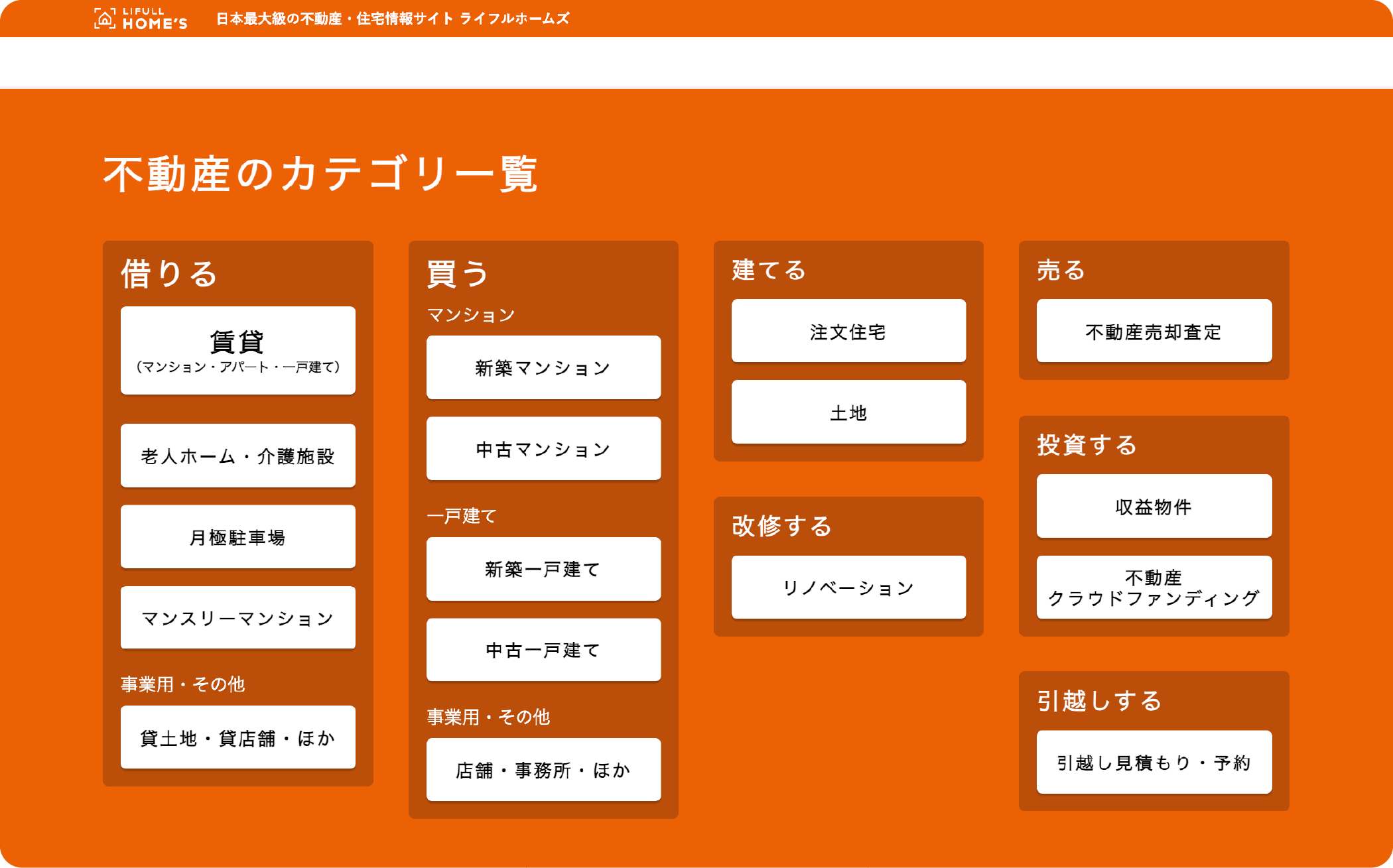This screenshot has height=868, width=1393.
Task: Go to 新築一戸建て page
Action: point(543,569)
